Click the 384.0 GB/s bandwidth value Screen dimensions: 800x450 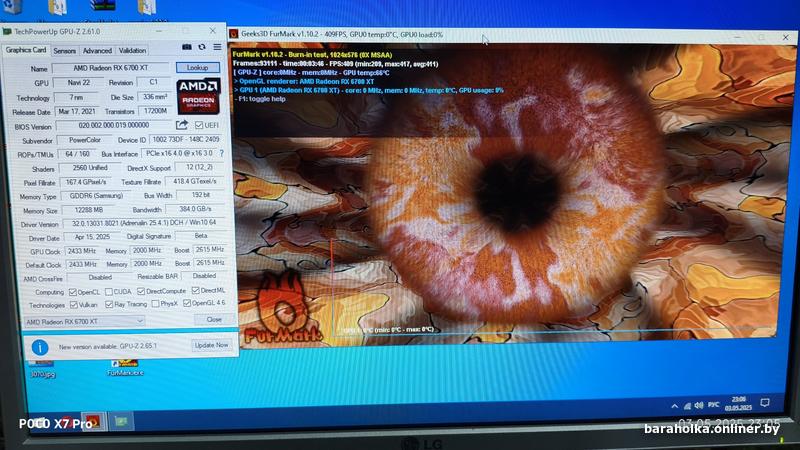coord(195,209)
